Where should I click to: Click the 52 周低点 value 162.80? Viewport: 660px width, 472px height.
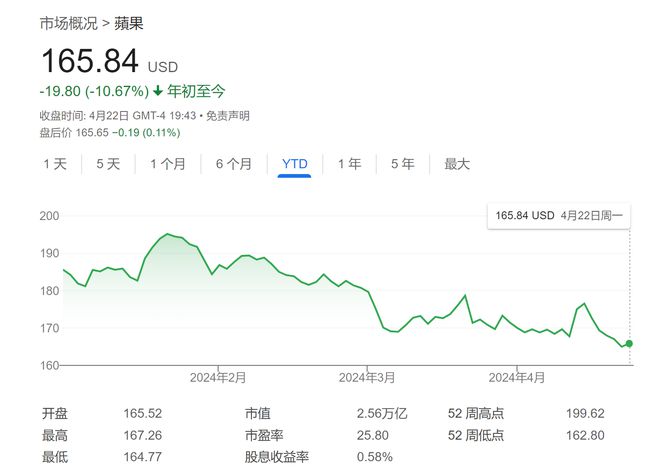click(x=585, y=435)
